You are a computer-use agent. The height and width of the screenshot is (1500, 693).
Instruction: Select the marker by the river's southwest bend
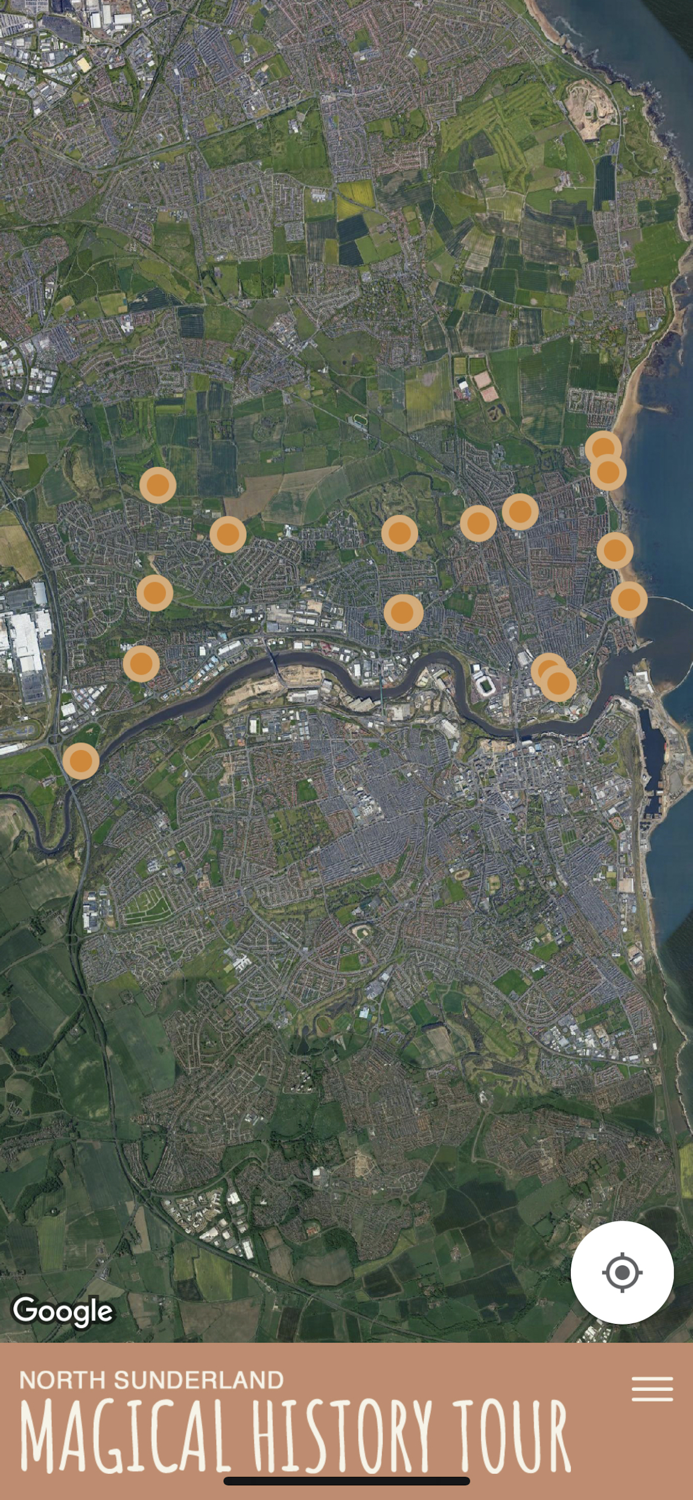(81, 761)
